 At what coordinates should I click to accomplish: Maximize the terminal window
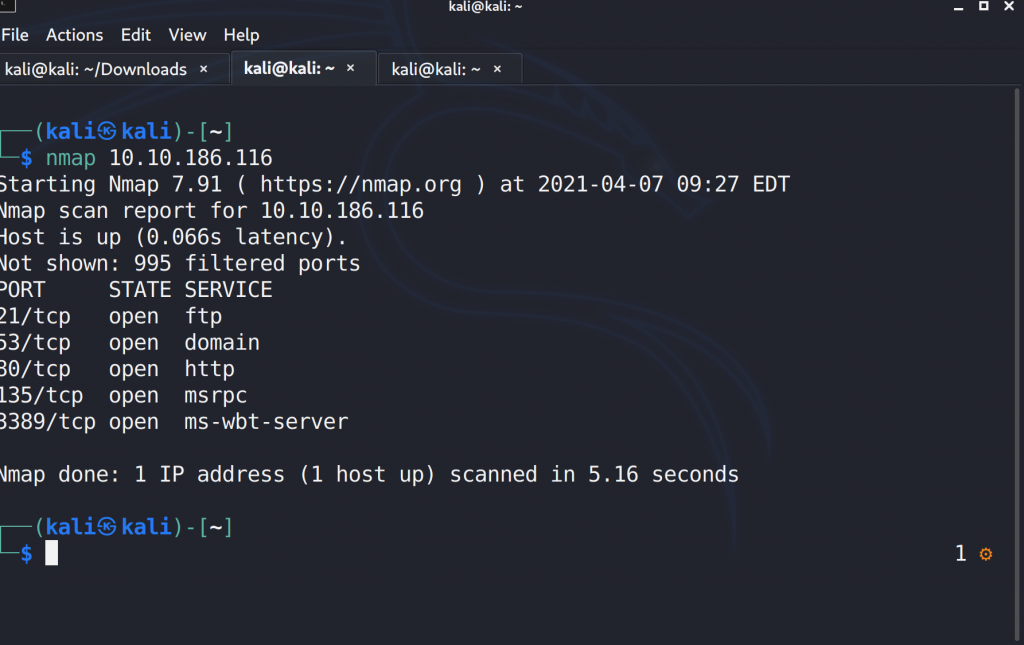click(984, 7)
